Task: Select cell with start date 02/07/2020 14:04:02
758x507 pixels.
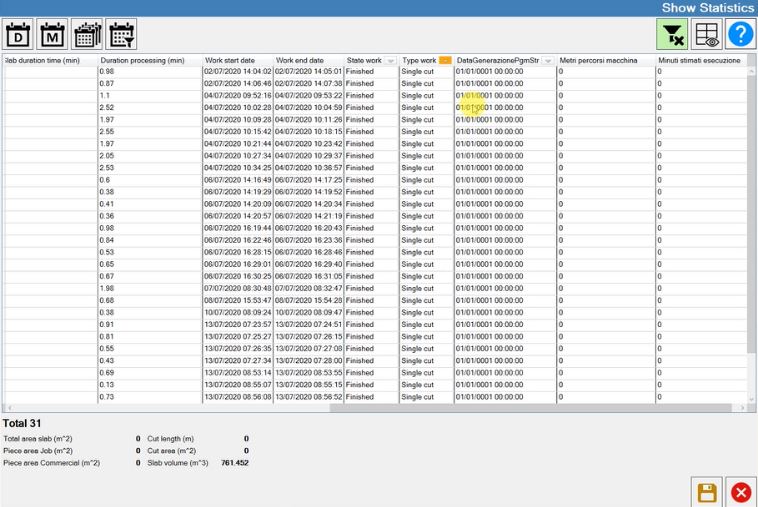Action: [238, 71]
